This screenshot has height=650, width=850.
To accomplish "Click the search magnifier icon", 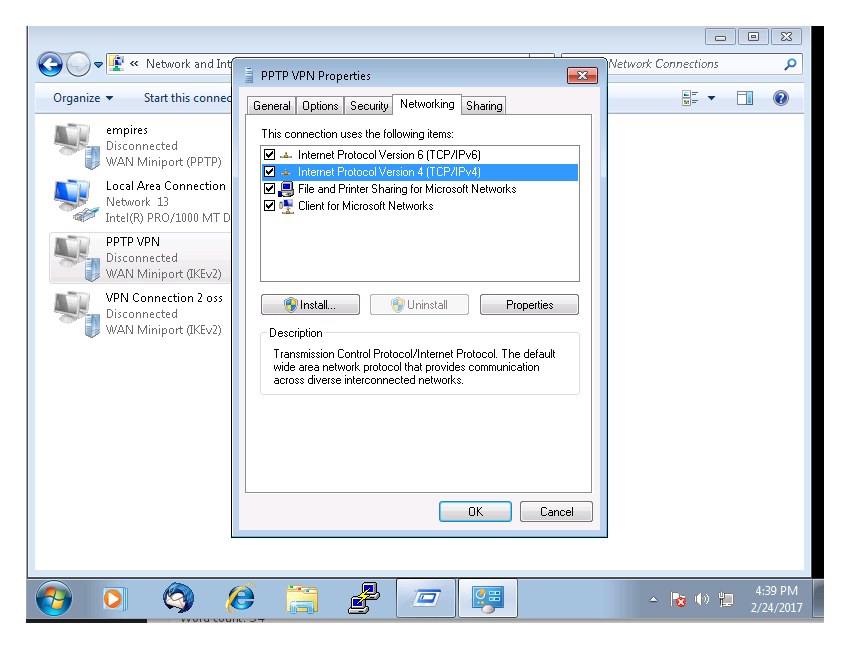I will point(790,64).
